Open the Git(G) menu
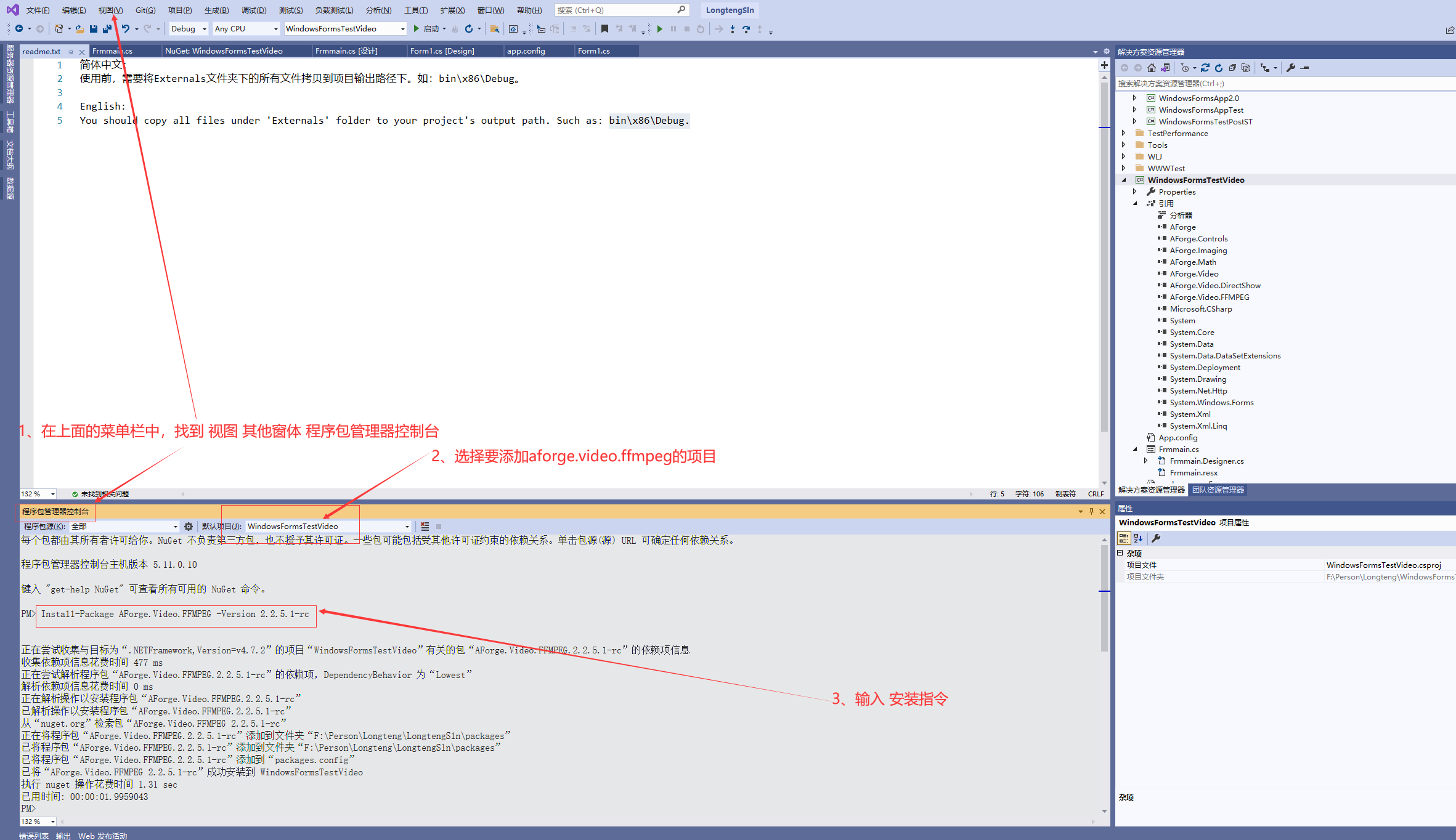Image resolution: width=1456 pixels, height=840 pixels. pos(145,10)
